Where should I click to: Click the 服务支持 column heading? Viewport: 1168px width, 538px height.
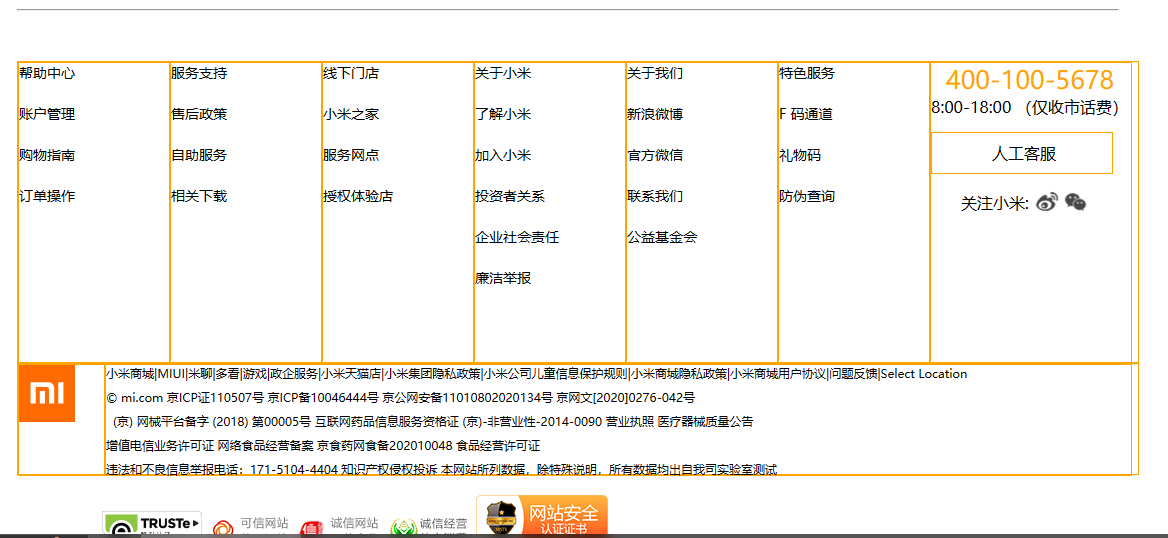tap(199, 74)
